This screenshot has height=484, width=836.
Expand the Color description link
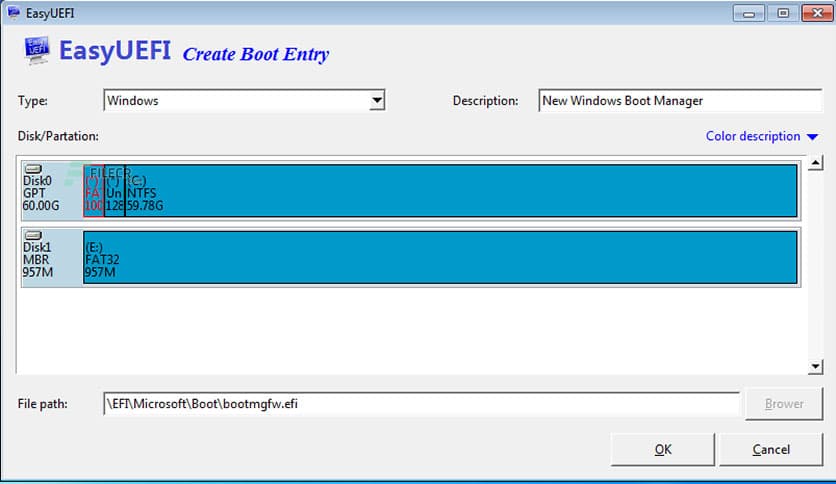pyautogui.click(x=761, y=136)
